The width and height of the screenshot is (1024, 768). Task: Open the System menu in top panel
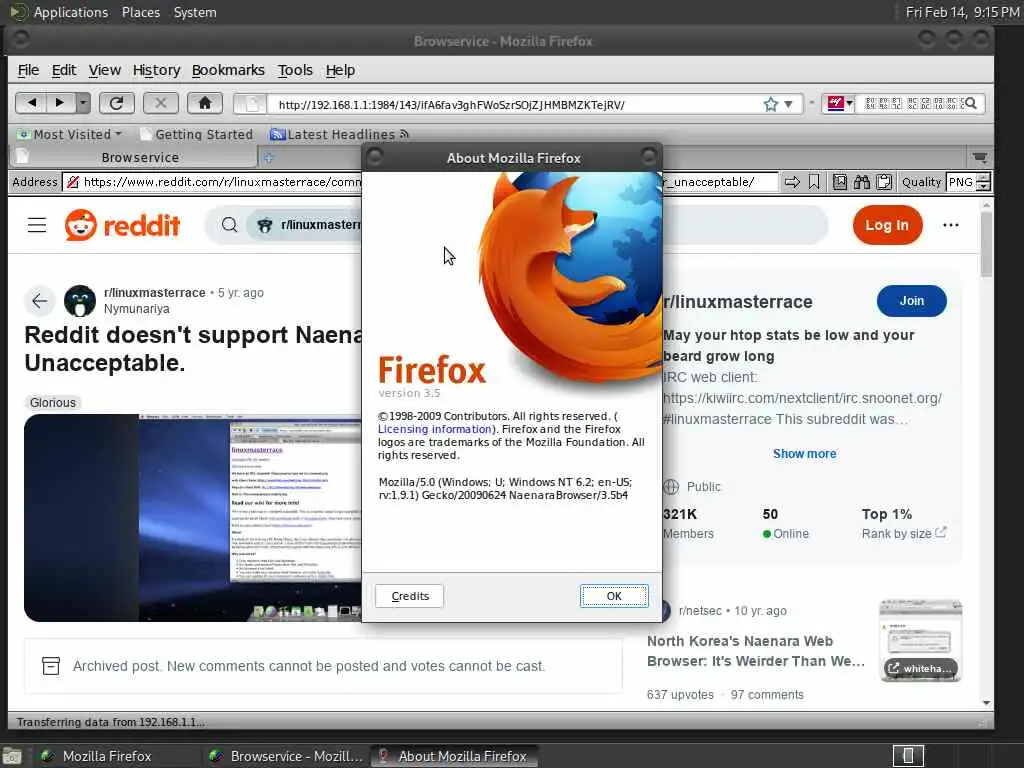click(195, 12)
